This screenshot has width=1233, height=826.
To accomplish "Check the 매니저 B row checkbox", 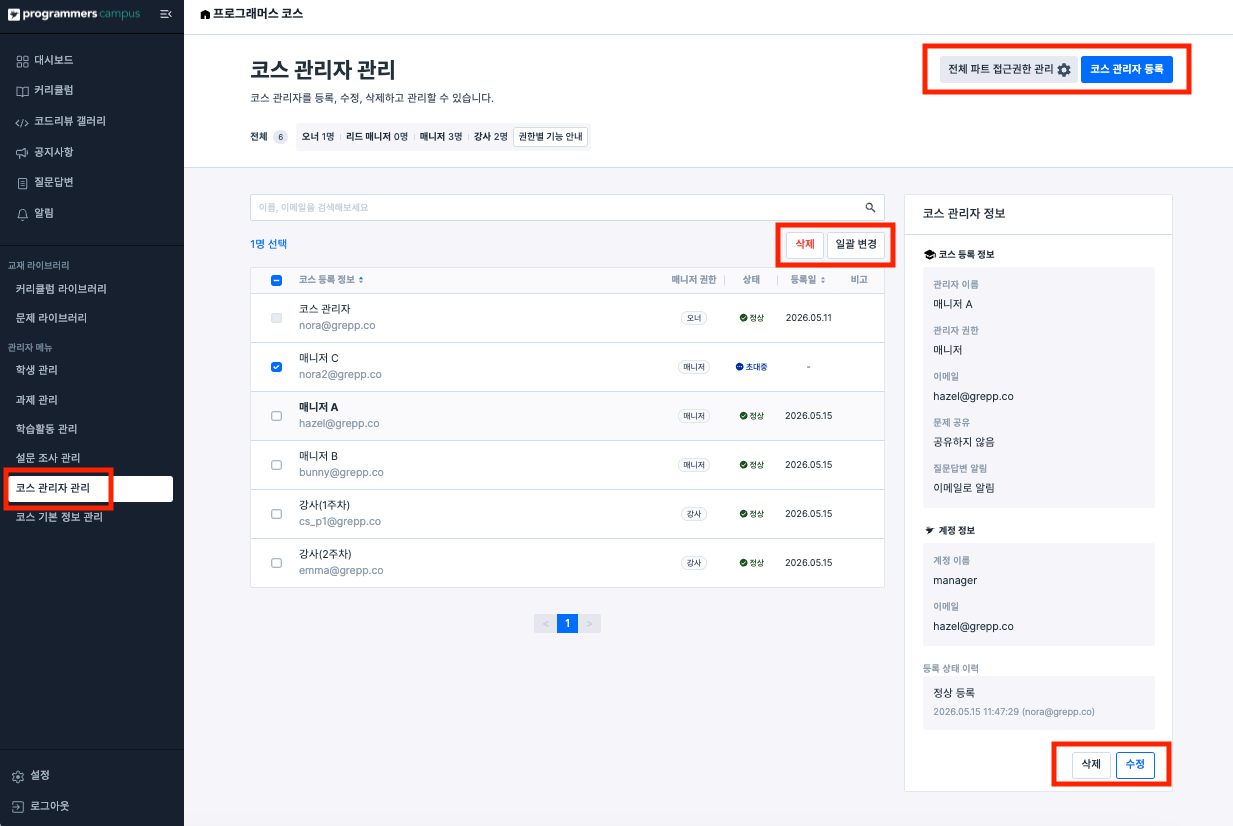I will pos(276,465).
